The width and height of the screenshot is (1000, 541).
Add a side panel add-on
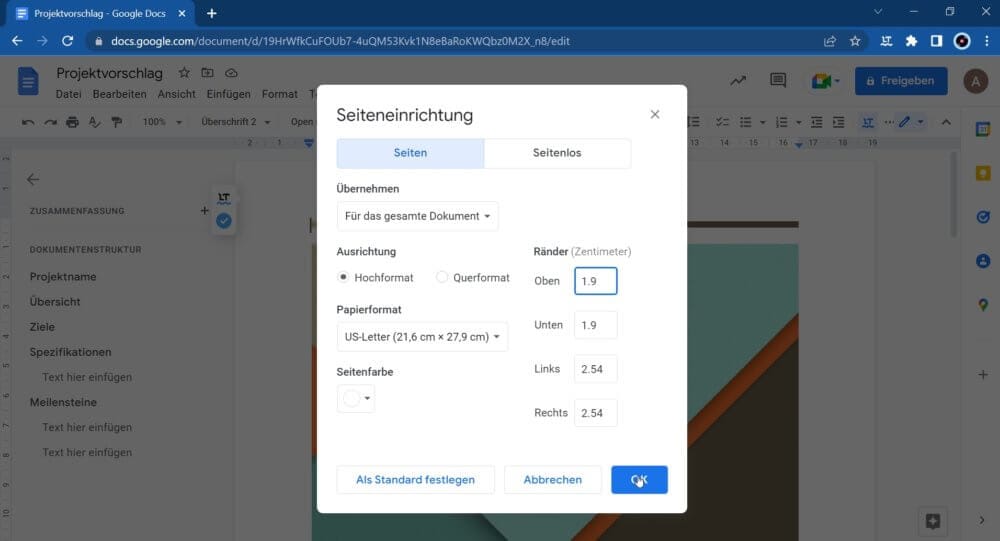tap(983, 374)
